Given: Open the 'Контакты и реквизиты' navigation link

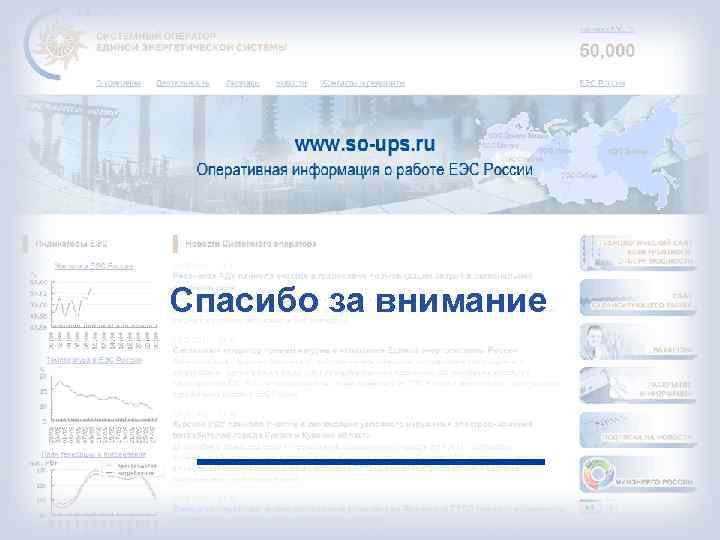Looking at the screenshot, I should 363,83.
